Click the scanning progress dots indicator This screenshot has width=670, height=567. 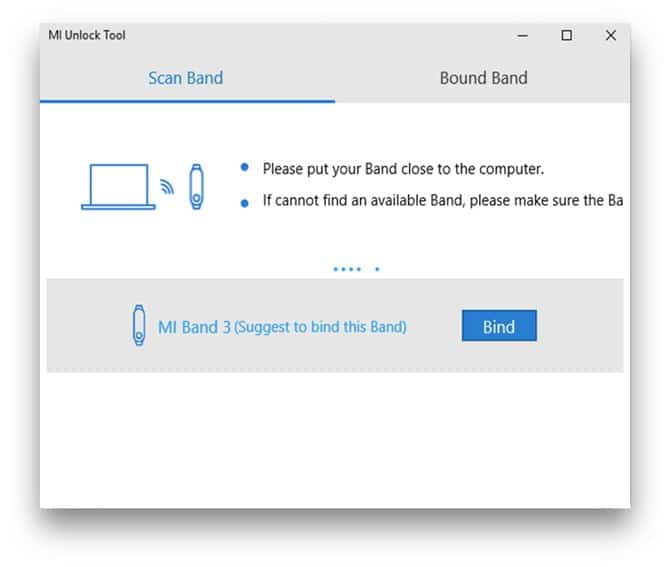click(x=356, y=269)
